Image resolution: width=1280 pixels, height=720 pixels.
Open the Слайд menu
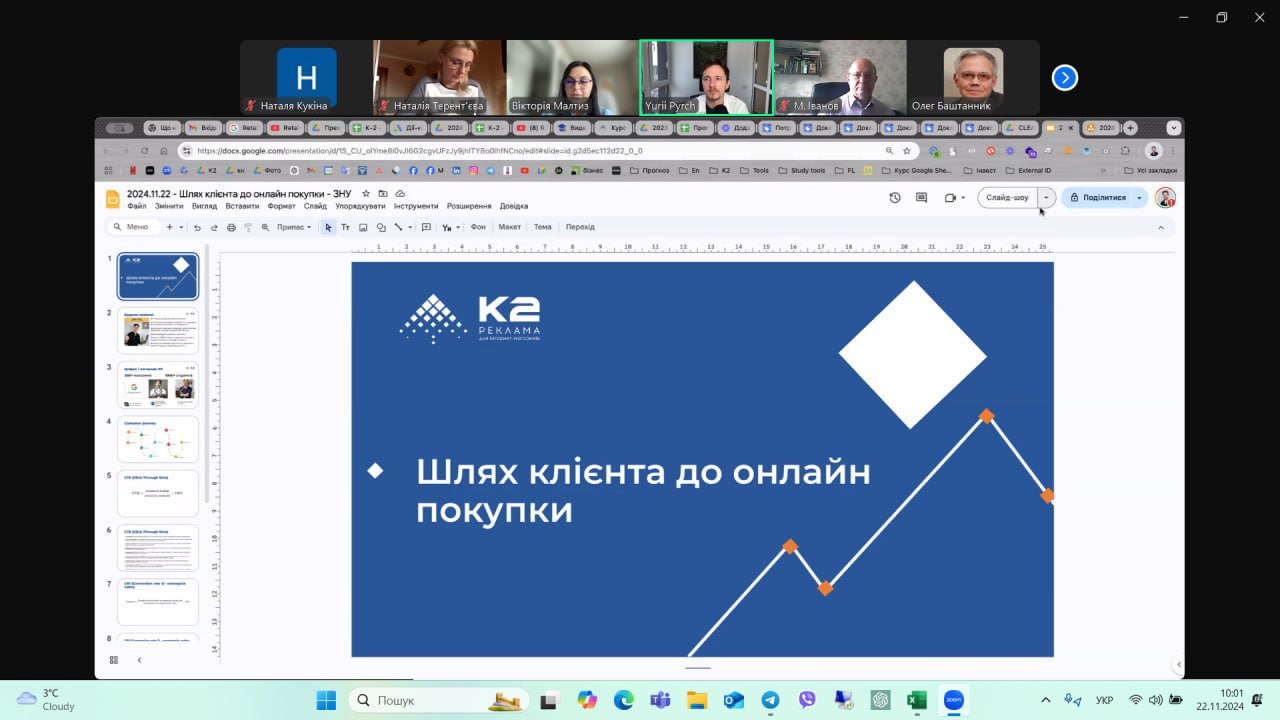(x=315, y=206)
